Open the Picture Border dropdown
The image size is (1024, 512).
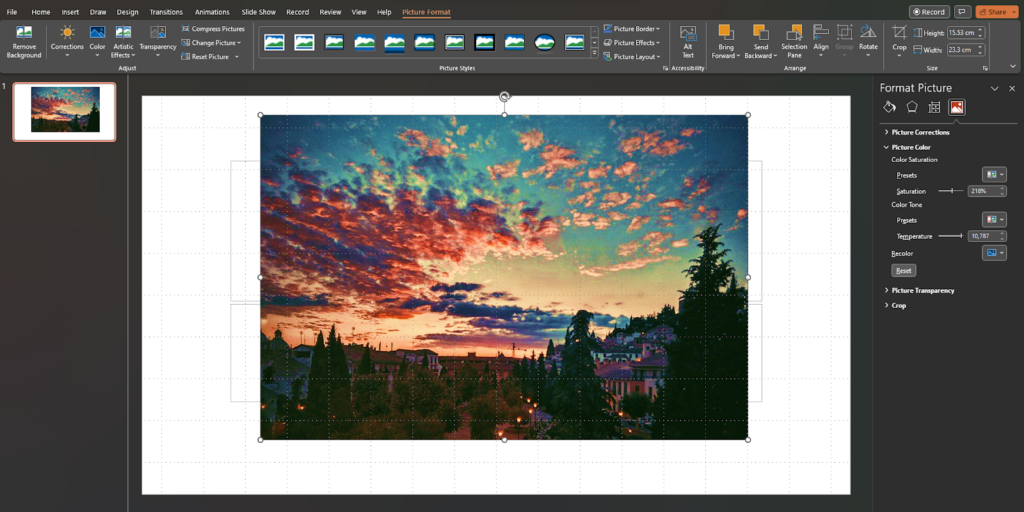click(x=632, y=29)
